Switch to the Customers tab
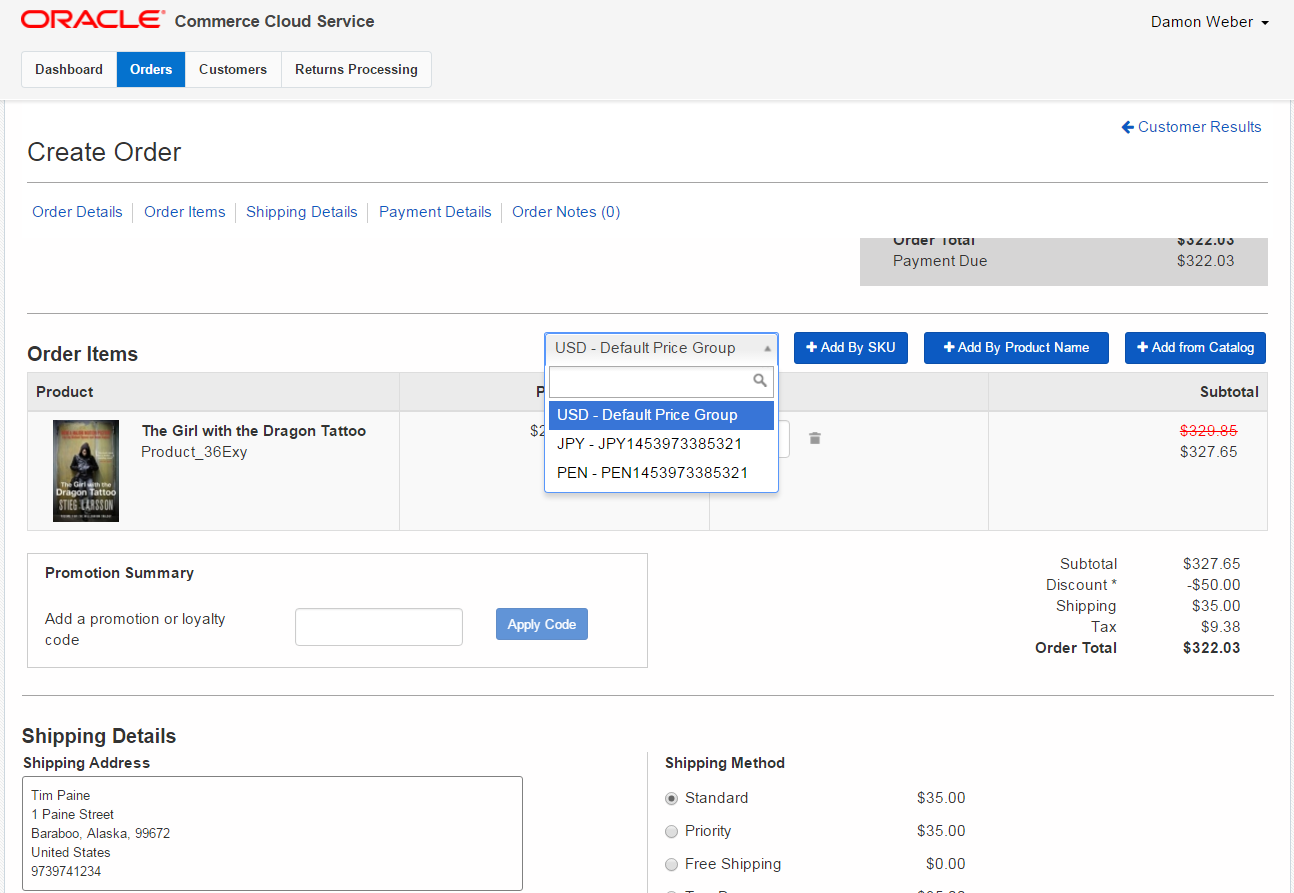 point(233,70)
